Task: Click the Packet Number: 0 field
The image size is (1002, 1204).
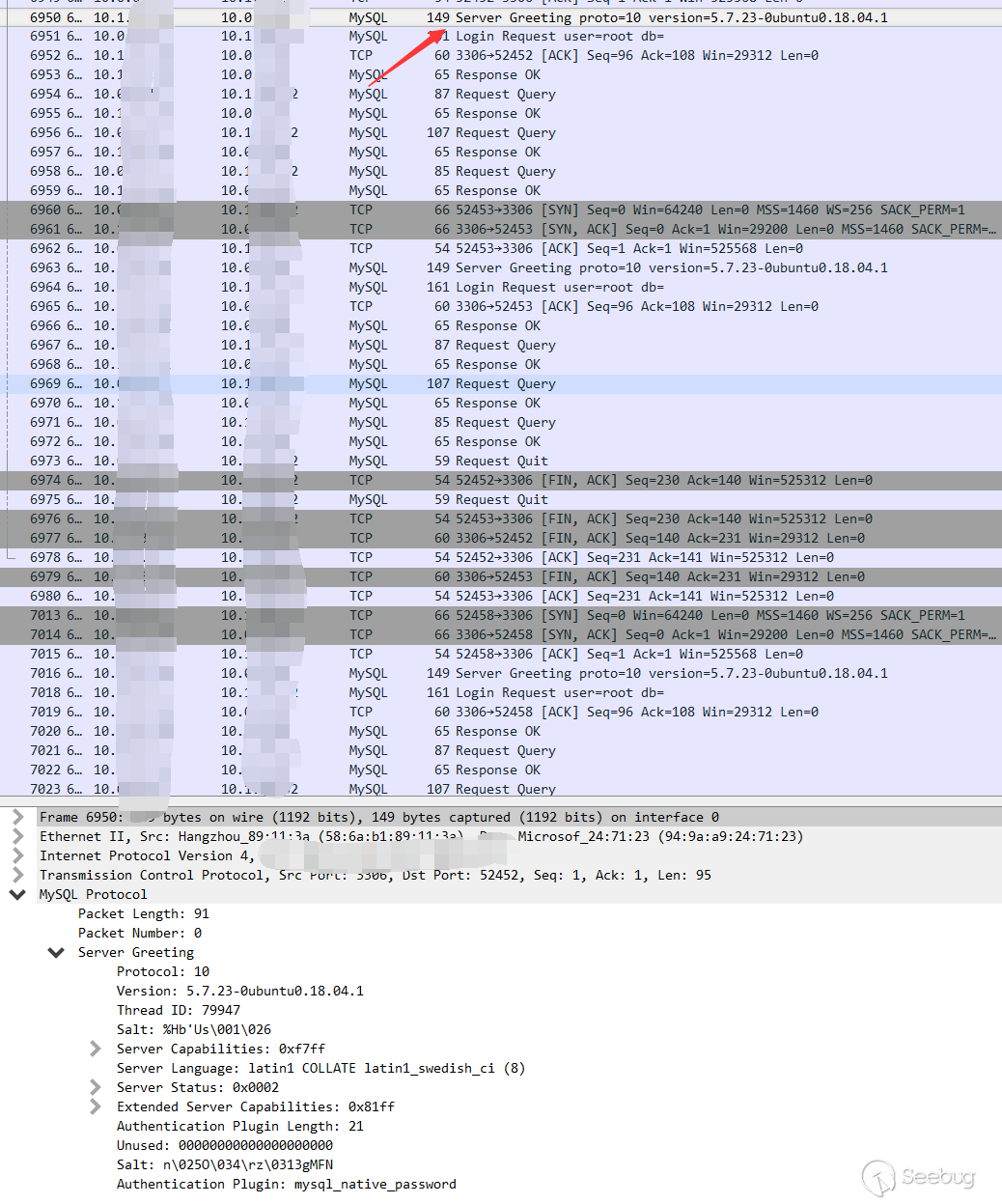Action: pos(140,933)
